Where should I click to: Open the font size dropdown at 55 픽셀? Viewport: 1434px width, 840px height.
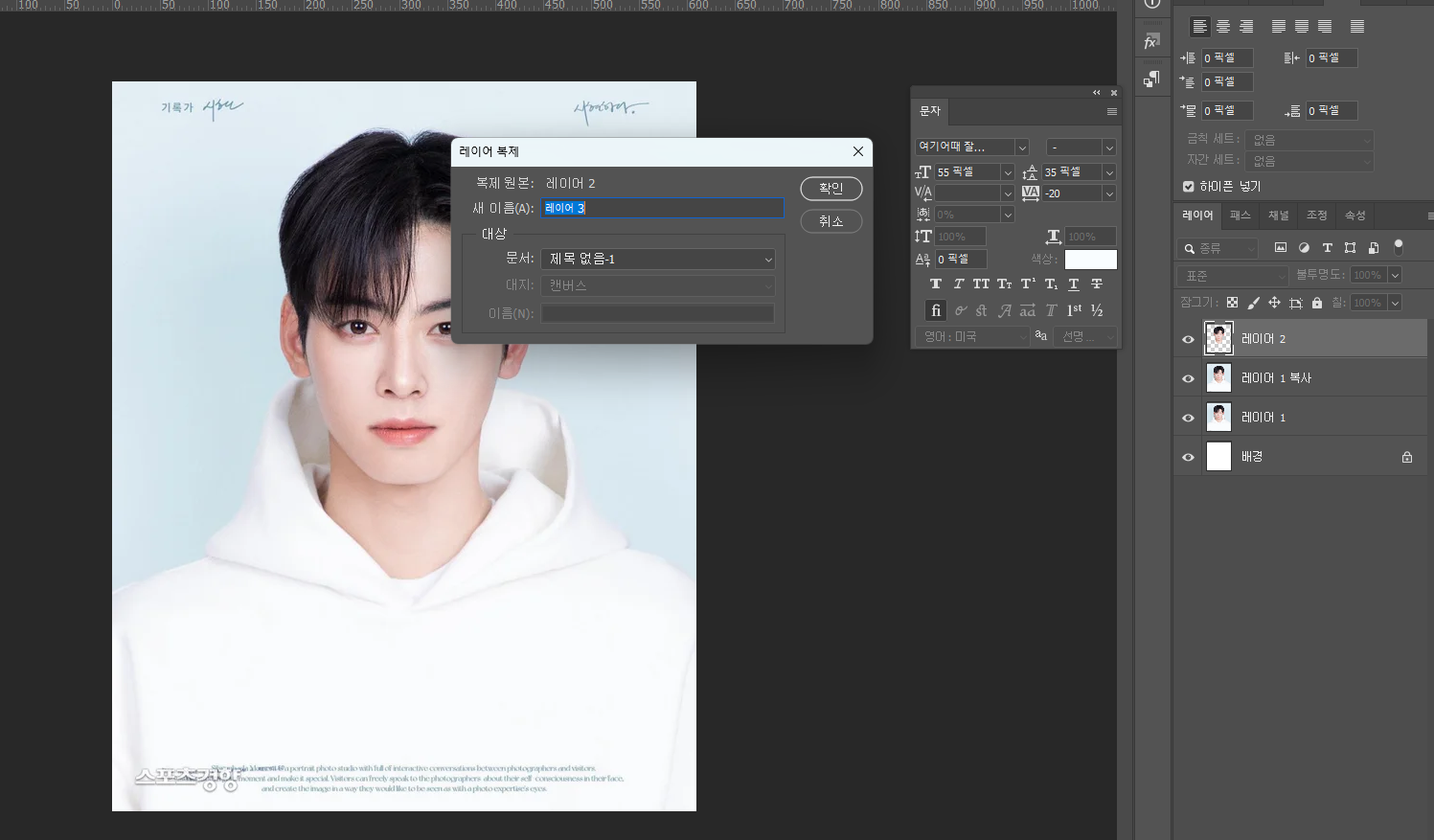[1008, 172]
